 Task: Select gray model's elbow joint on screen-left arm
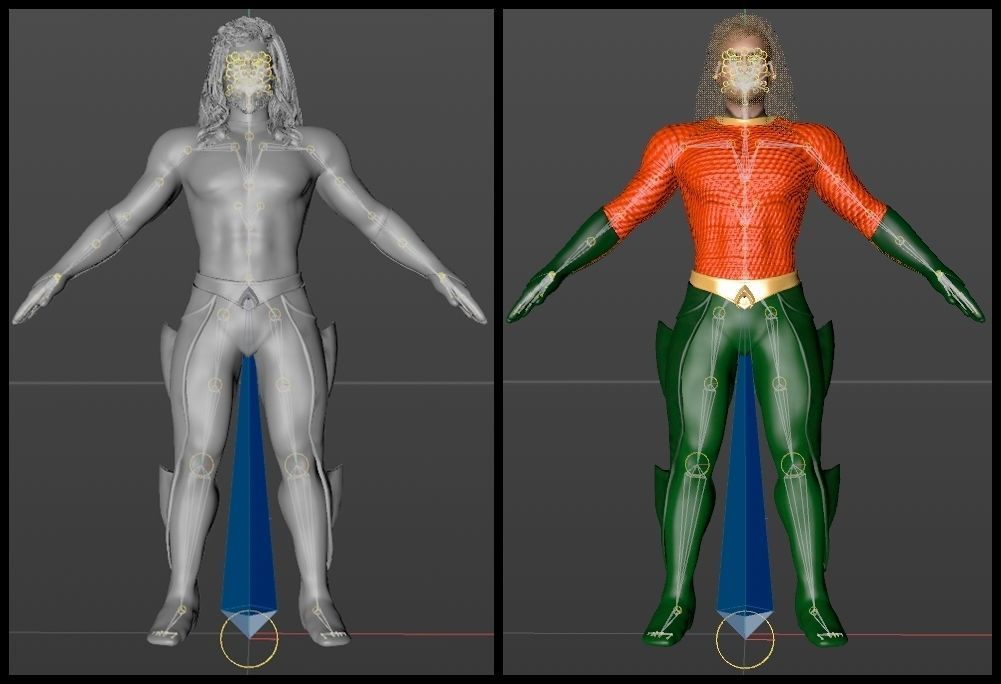(x=125, y=217)
